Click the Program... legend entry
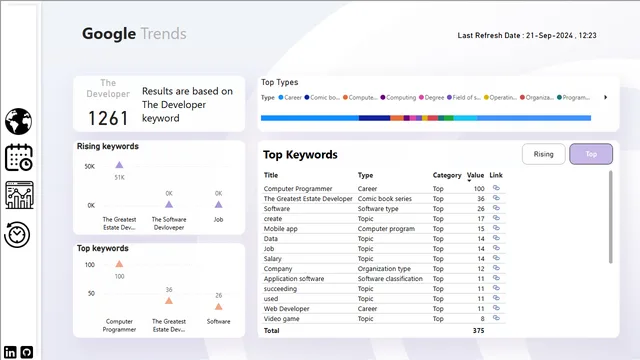Viewport: 640px width, 360px height. tap(573, 98)
